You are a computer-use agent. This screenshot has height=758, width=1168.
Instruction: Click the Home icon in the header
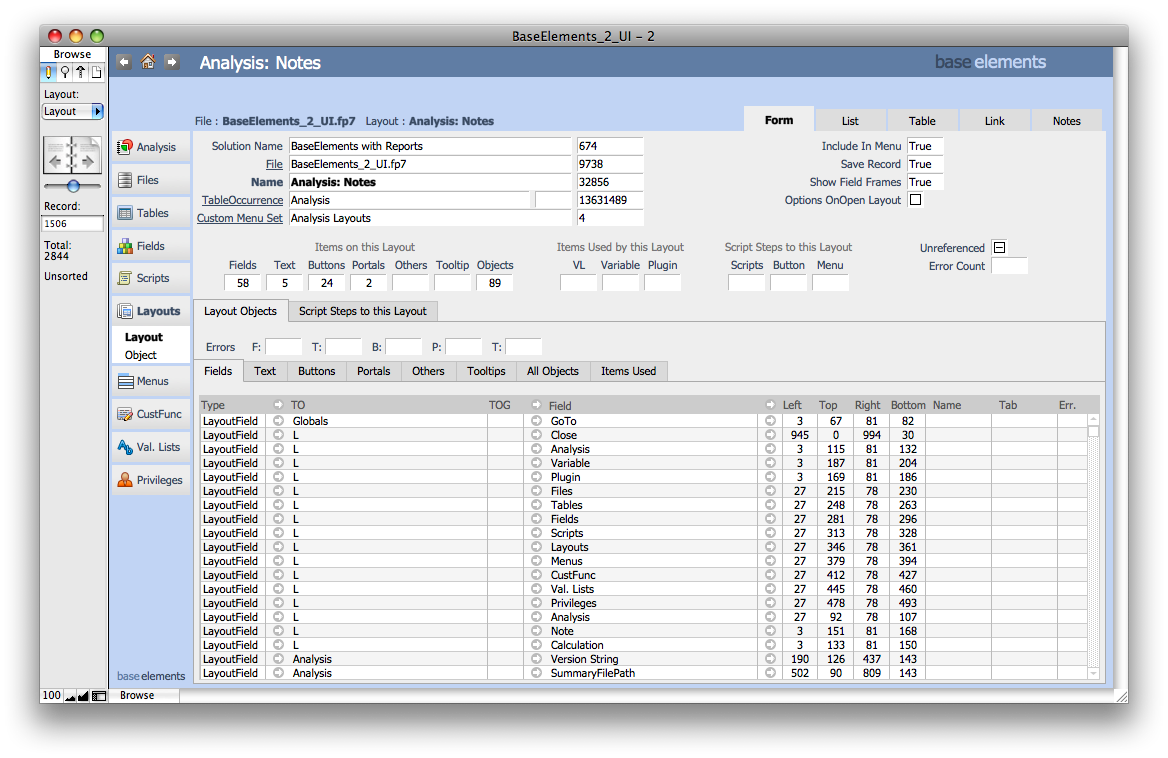pos(148,62)
